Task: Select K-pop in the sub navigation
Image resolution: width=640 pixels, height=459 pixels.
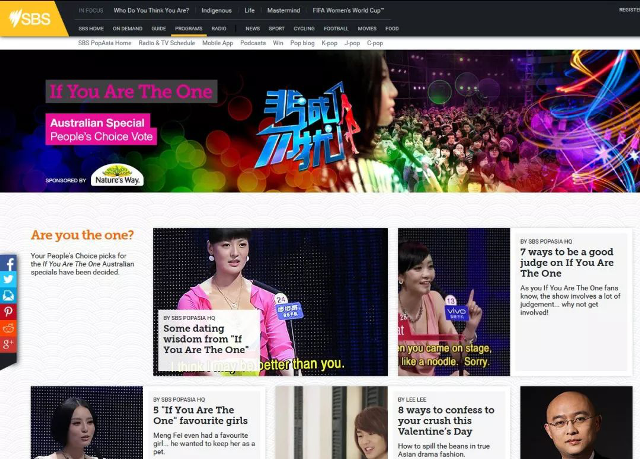Action: [328, 43]
